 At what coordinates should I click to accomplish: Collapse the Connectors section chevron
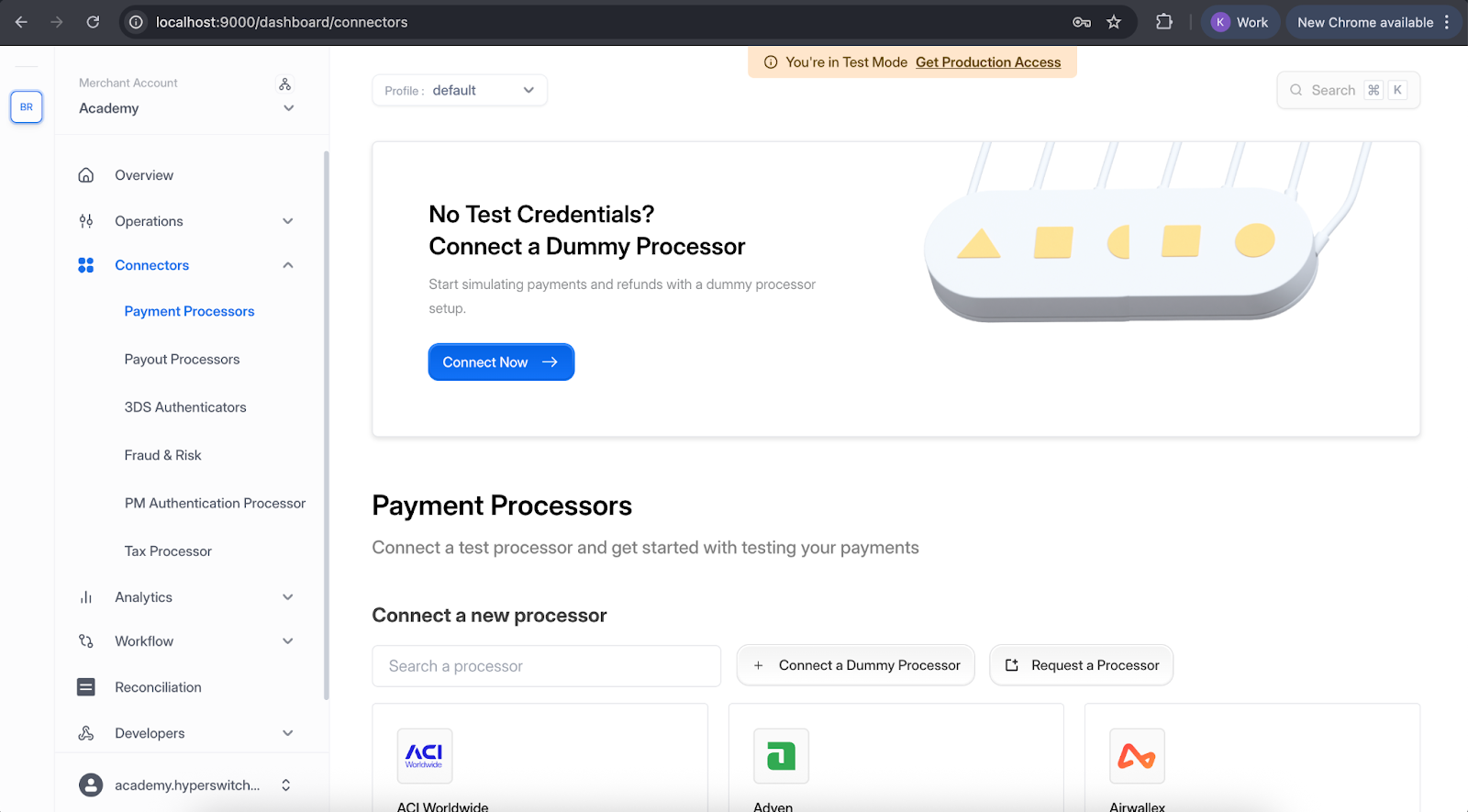coord(288,265)
